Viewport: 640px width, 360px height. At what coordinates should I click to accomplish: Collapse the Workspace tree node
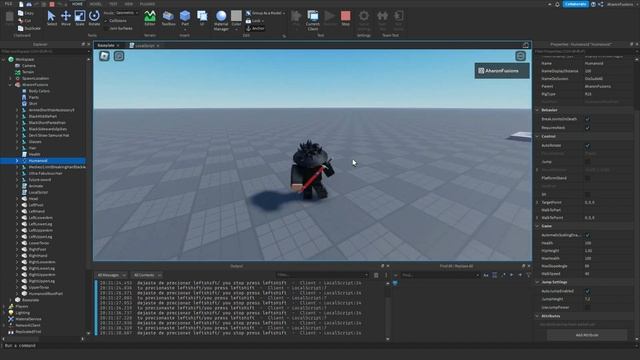tap(4, 60)
